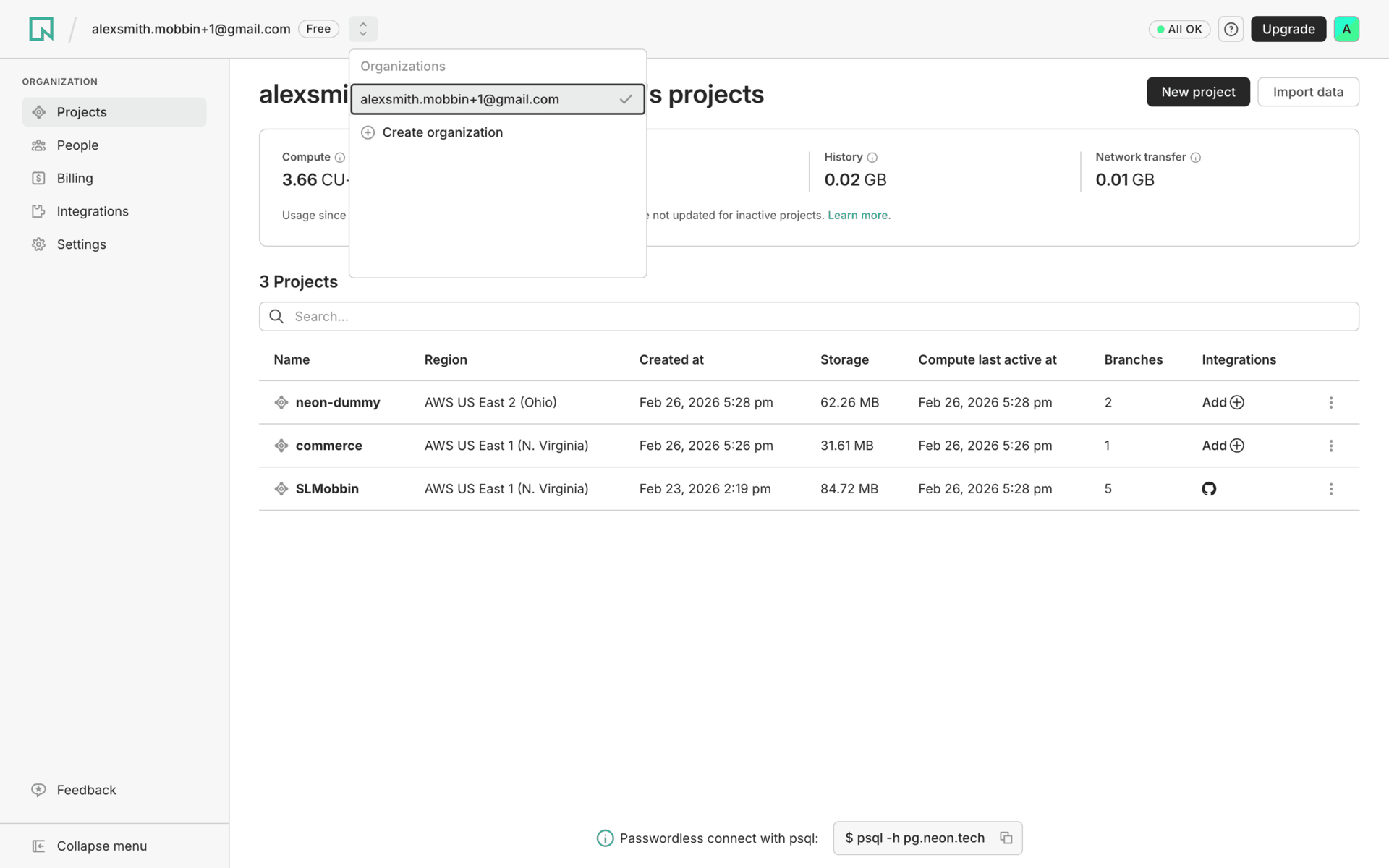Open the SLMobbin row options menu
The image size is (1389, 868).
[1331, 489]
